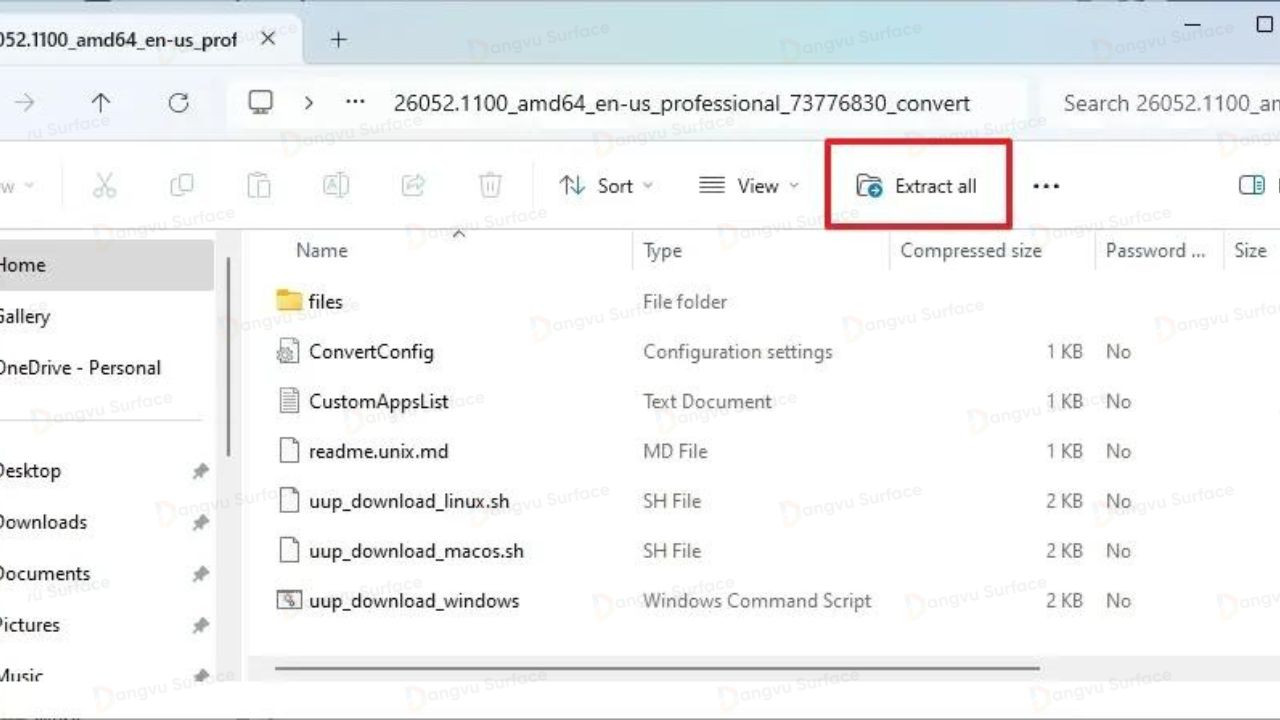Select the Rename icon
The height and width of the screenshot is (720, 1280).
(x=335, y=185)
